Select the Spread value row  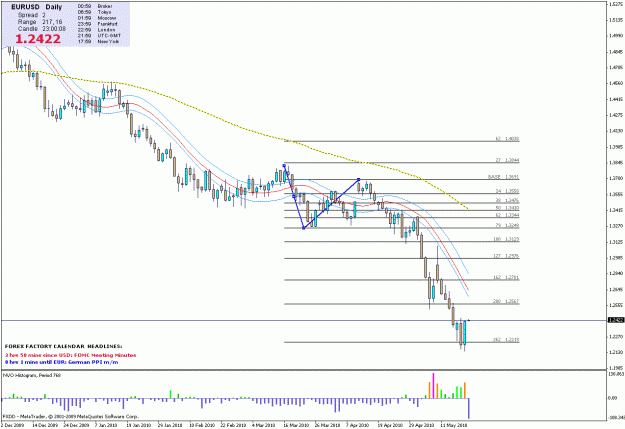click(x=31, y=15)
